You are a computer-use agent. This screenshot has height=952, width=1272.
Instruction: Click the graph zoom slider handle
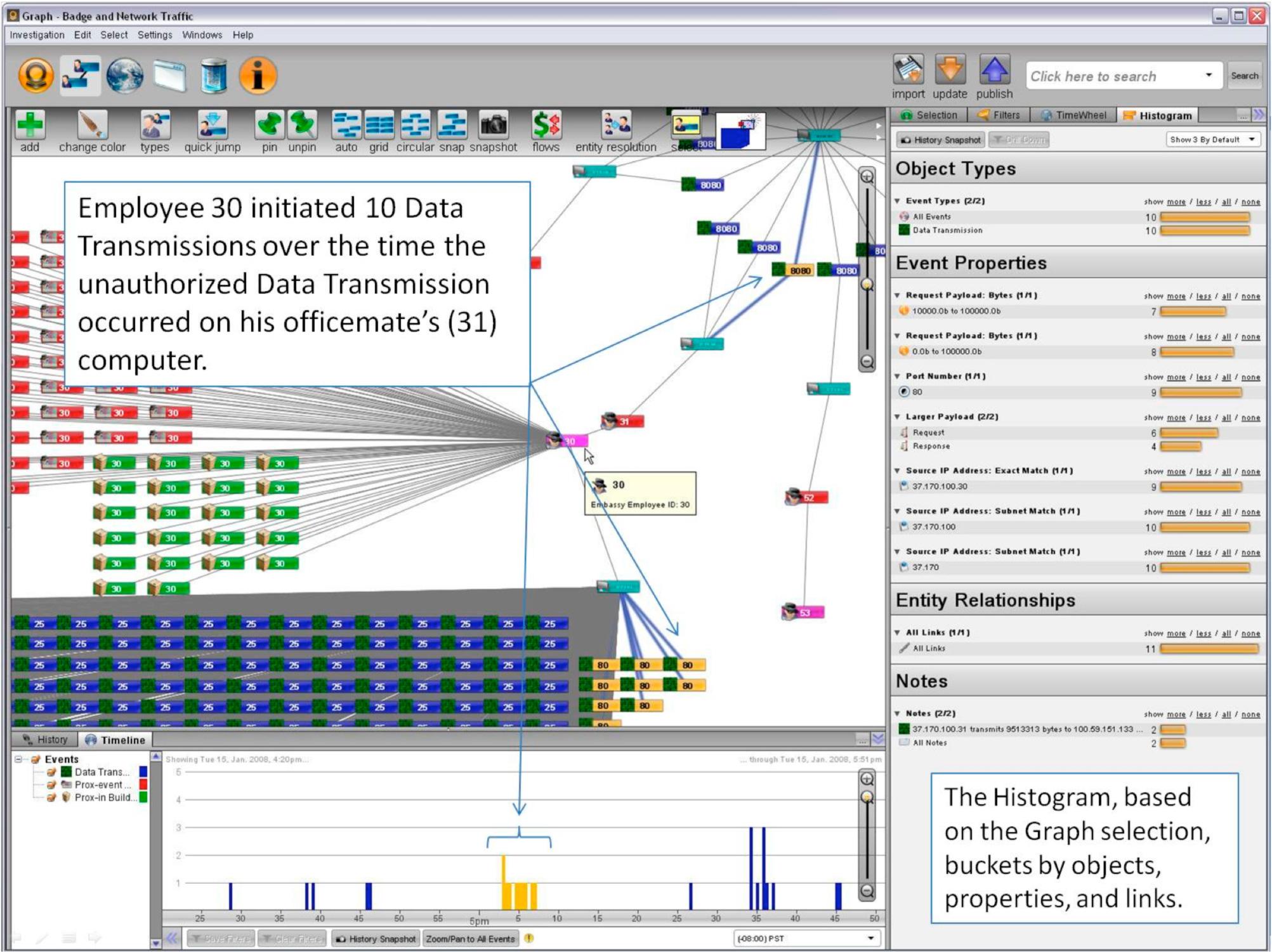(867, 285)
